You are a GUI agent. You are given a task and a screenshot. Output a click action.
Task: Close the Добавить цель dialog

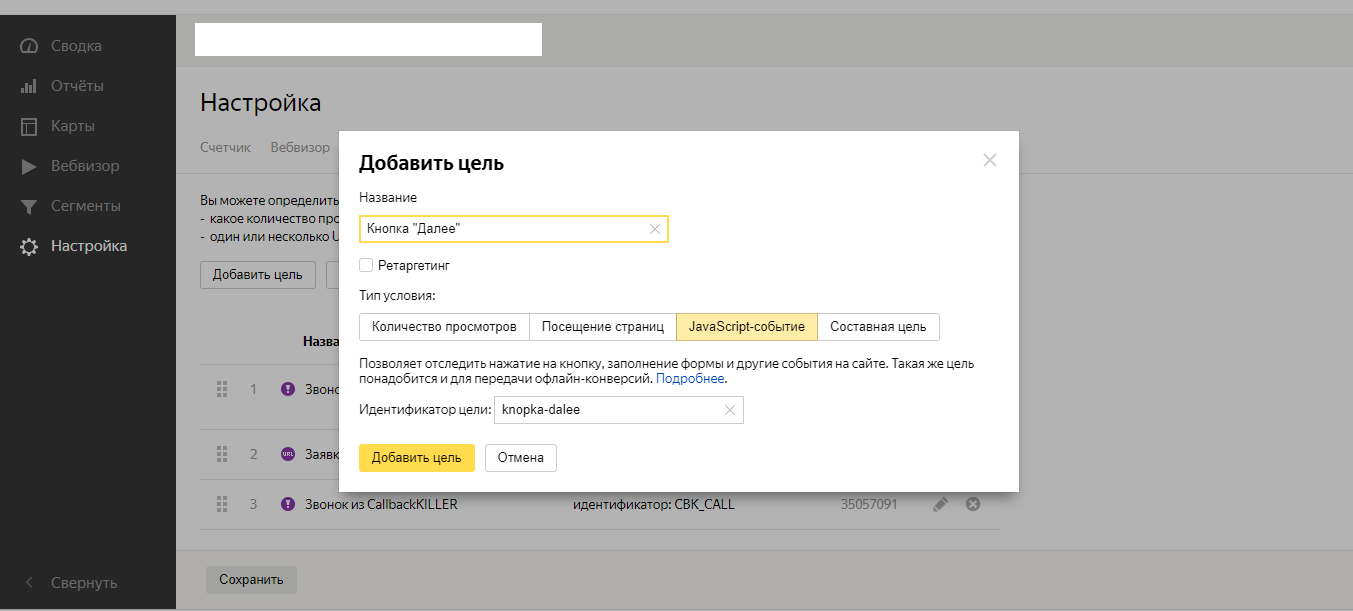[x=990, y=160]
